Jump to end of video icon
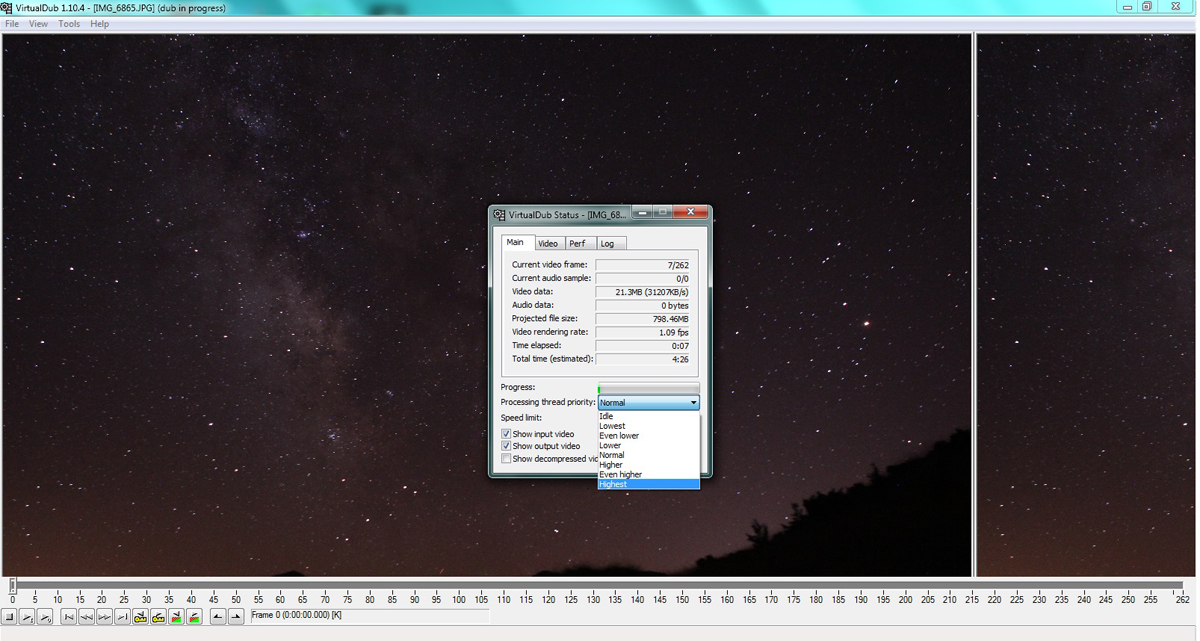The width and height of the screenshot is (1200, 641). [122, 617]
